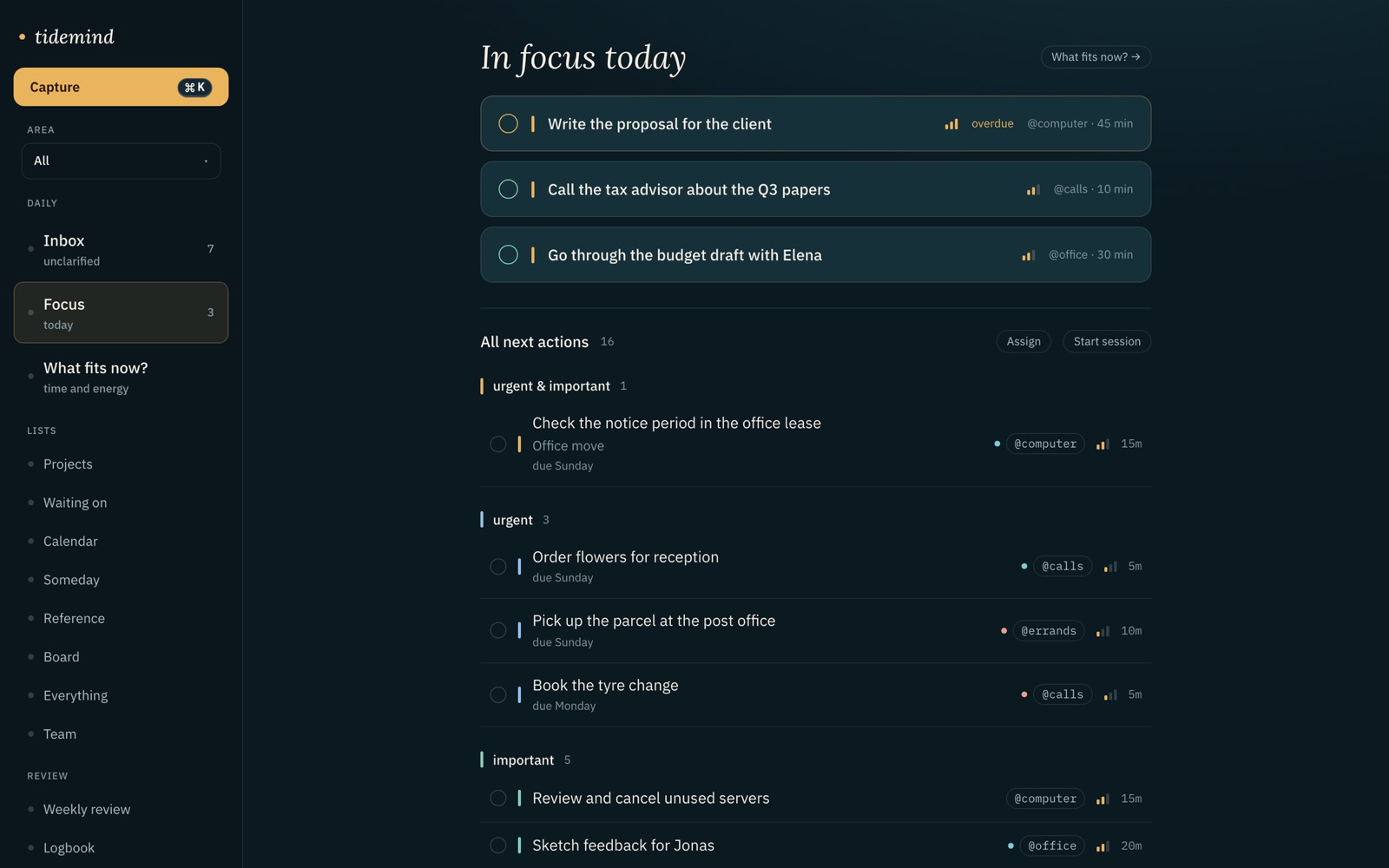This screenshot has width=1389, height=868.
Task: Click the orange priority bar on tax advisor task
Action: 533,189
